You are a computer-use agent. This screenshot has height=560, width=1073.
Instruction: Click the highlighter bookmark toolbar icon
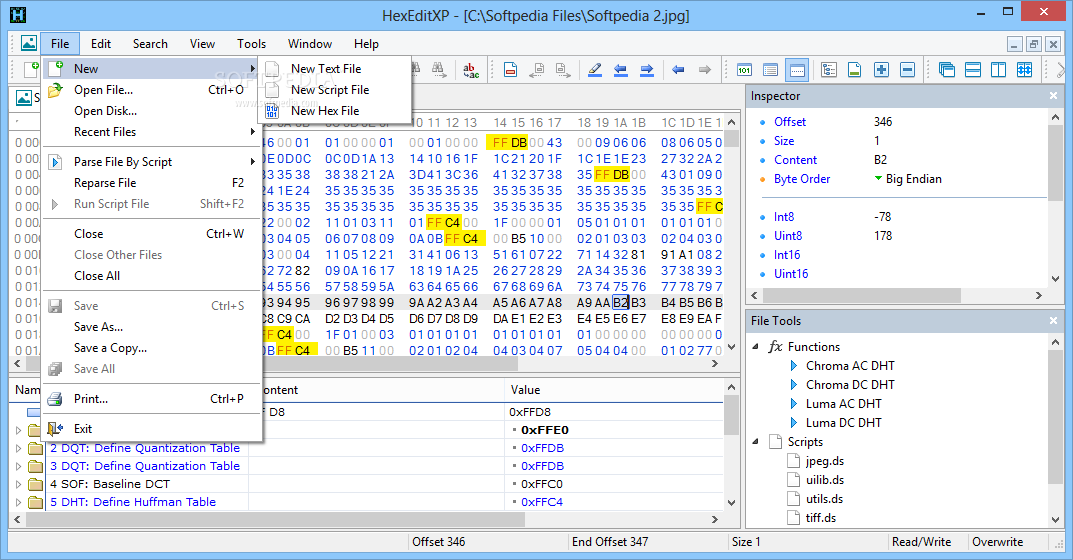(x=595, y=70)
